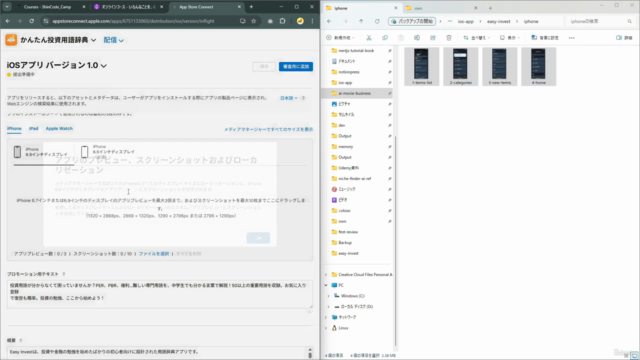
Task: Select the 4-home image thumbnail
Action: (538, 67)
